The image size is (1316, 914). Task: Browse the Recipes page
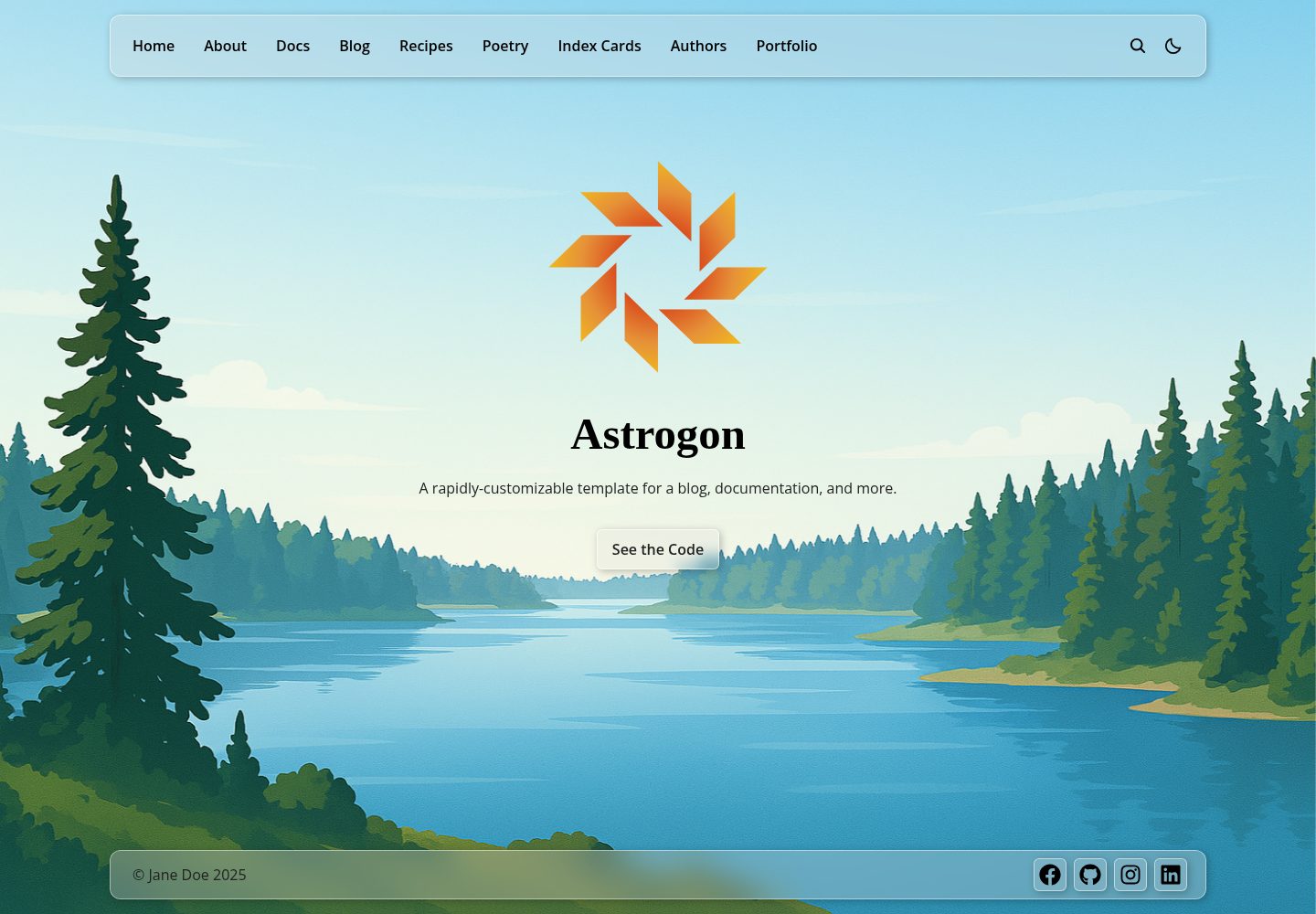426,46
